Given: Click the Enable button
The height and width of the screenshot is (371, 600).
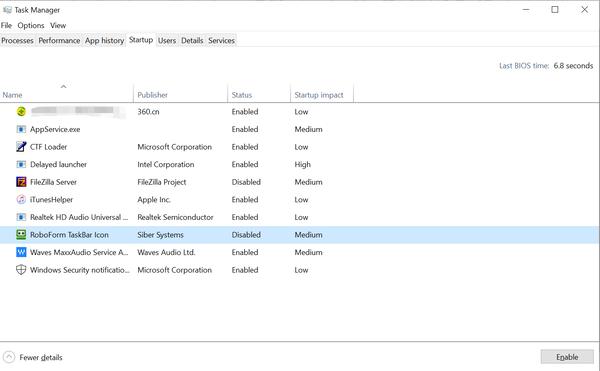Looking at the screenshot, I should click(567, 357).
